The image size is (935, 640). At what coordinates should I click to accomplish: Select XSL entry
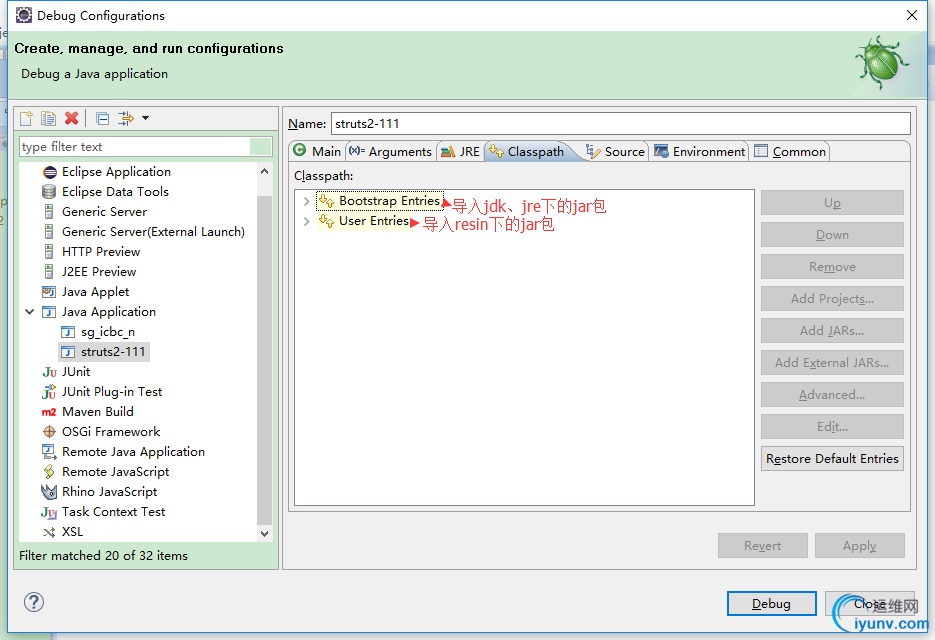pyautogui.click(x=72, y=531)
